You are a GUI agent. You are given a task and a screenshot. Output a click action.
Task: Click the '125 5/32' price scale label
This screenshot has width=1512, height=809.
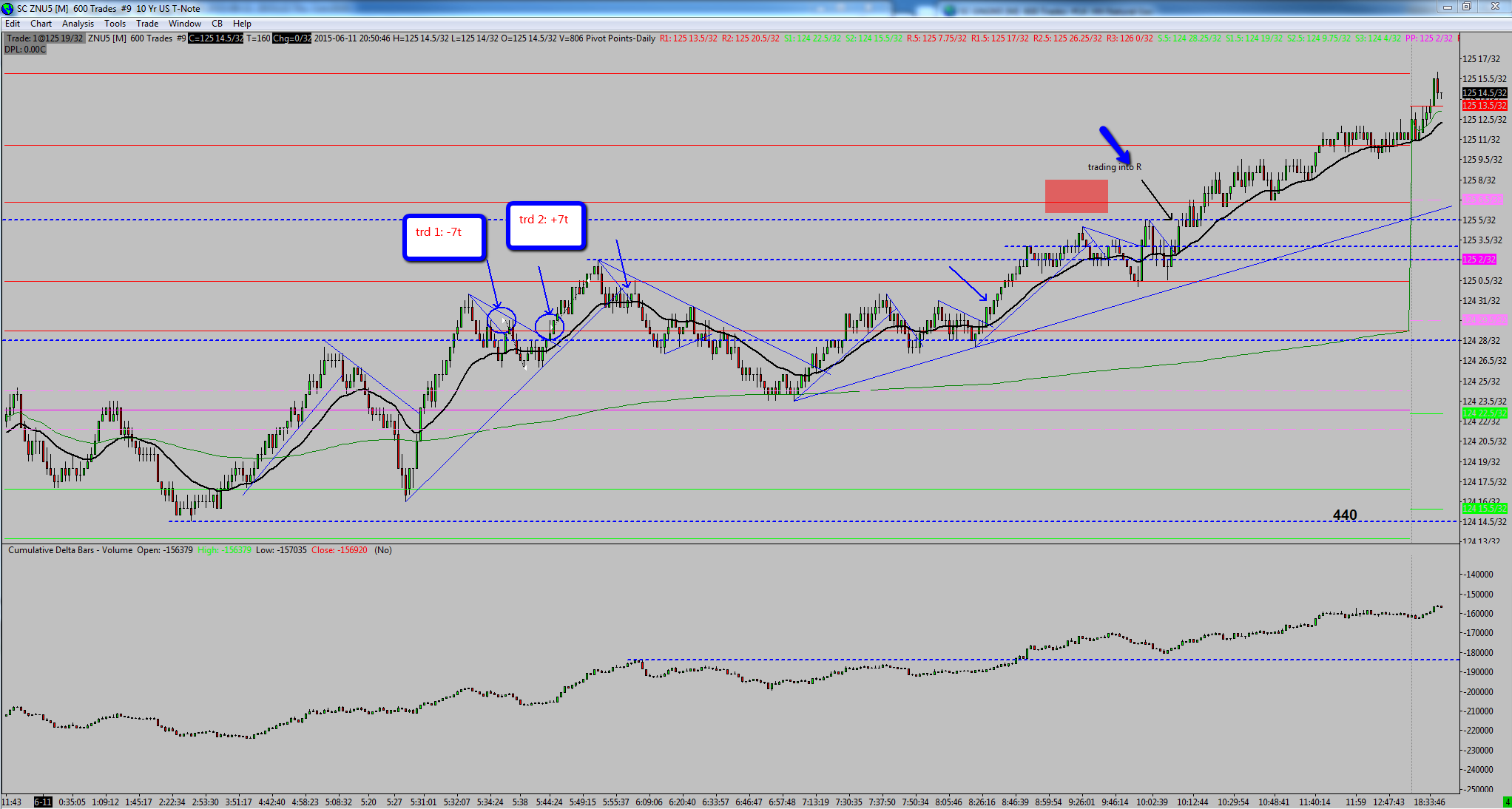pos(1479,220)
